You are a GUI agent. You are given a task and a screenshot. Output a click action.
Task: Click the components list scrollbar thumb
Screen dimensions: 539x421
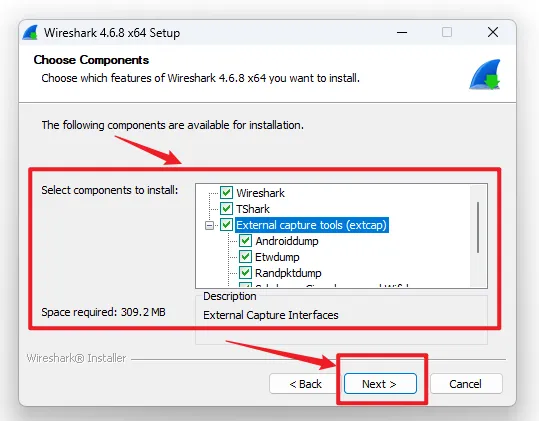pos(478,228)
